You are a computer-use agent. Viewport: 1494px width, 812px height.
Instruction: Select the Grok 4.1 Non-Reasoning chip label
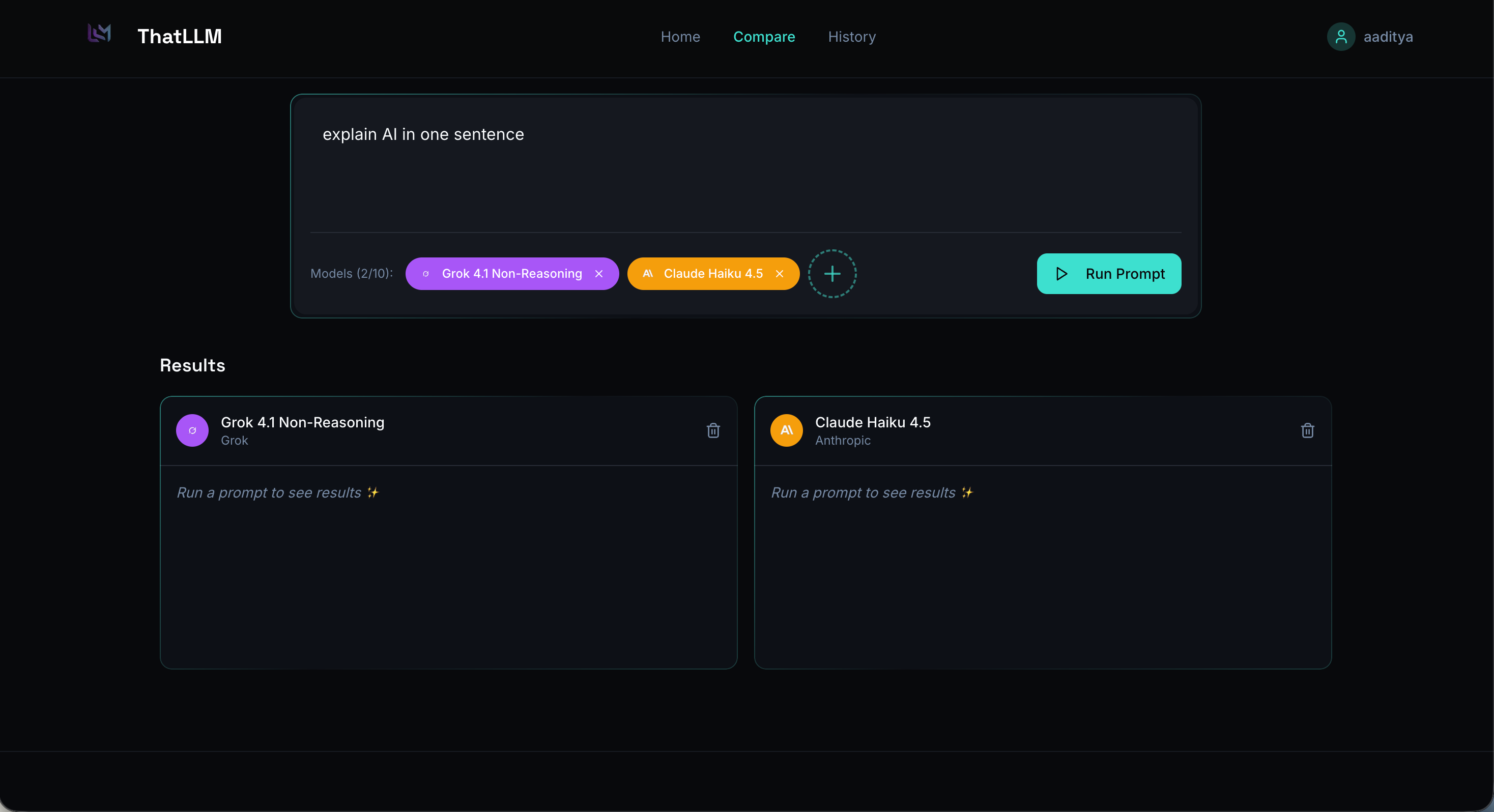[511, 274]
